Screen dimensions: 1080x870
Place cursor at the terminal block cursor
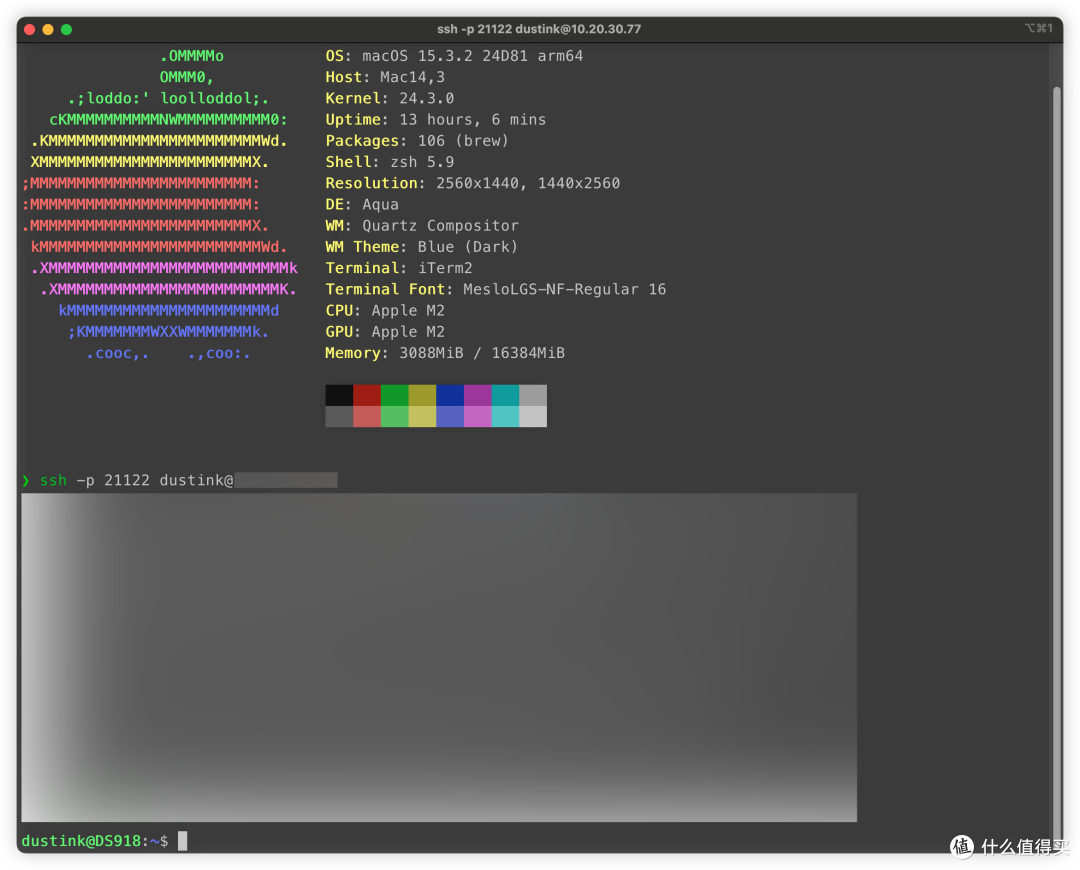click(183, 841)
